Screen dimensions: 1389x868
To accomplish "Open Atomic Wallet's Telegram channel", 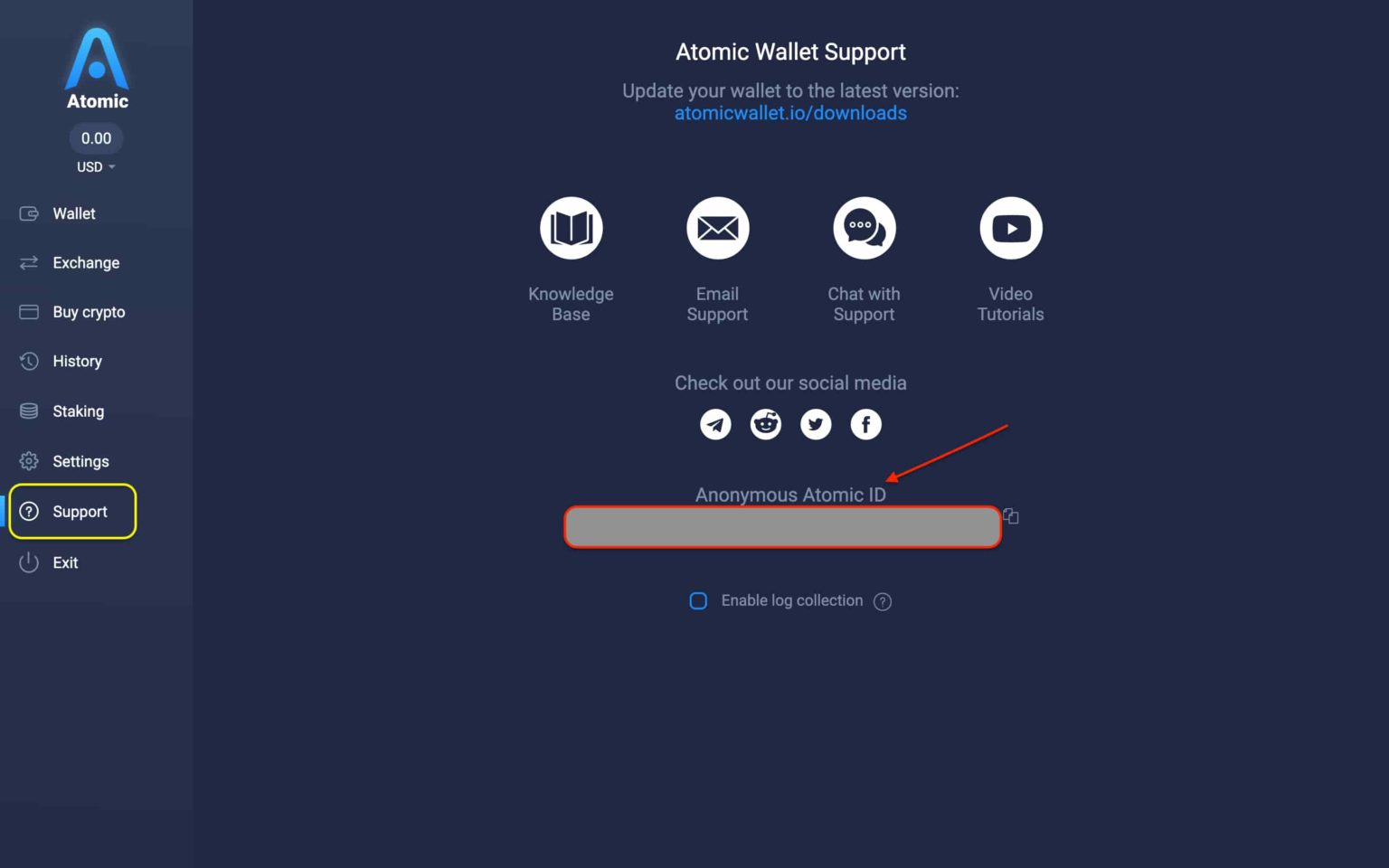I will [x=715, y=424].
